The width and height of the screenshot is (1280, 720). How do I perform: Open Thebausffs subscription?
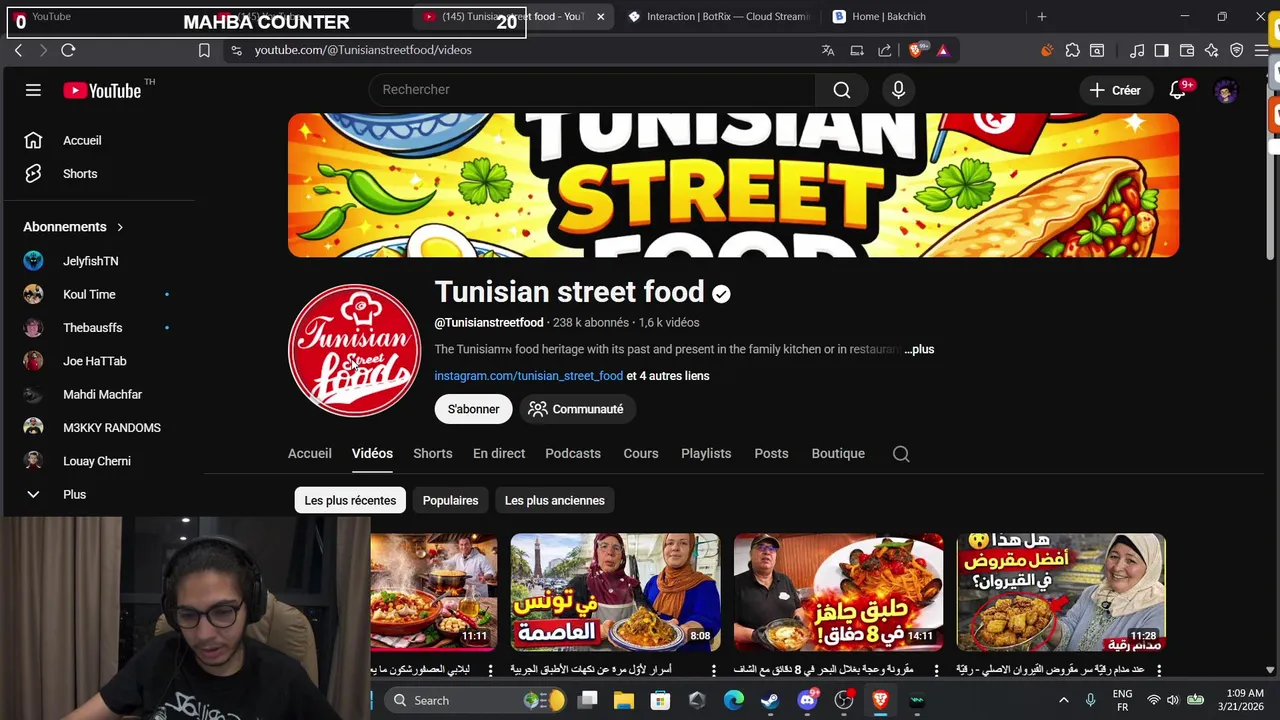(x=92, y=328)
